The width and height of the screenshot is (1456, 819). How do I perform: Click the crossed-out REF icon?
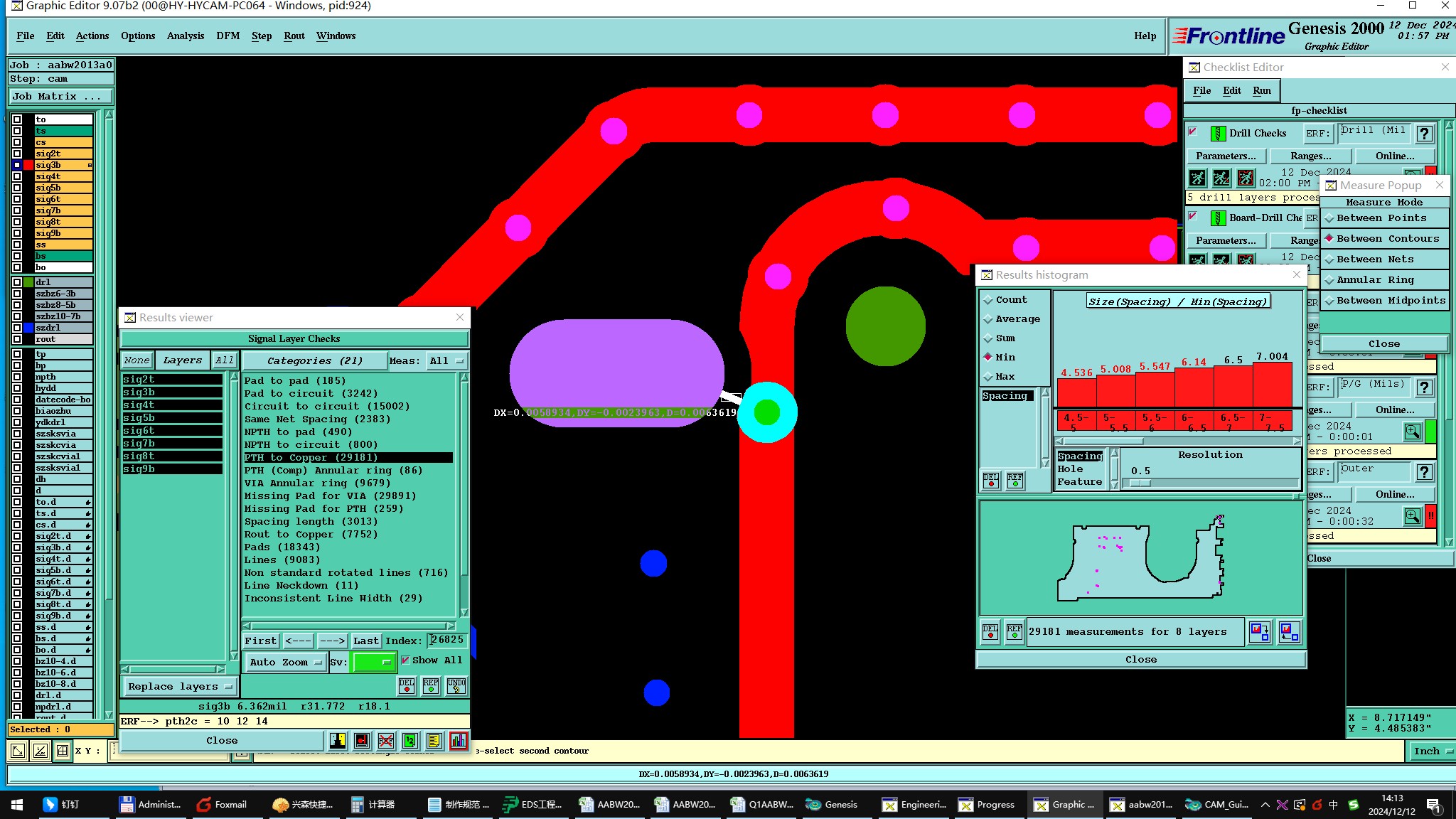coord(385,741)
